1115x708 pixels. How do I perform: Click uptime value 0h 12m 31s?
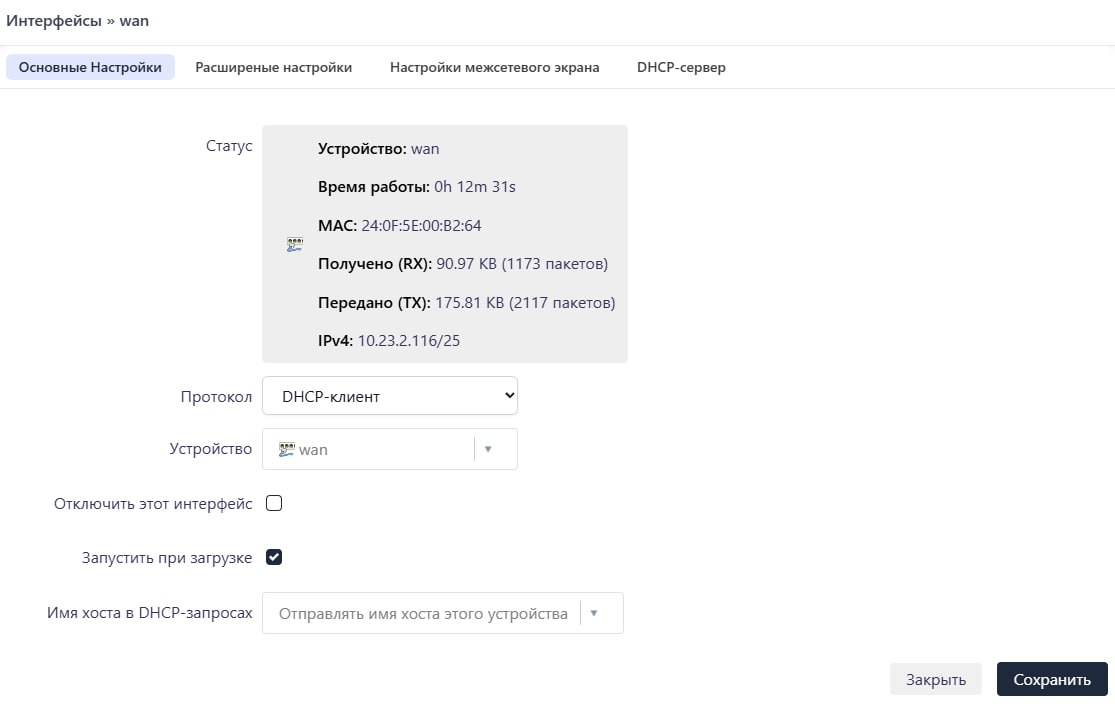[x=475, y=187]
